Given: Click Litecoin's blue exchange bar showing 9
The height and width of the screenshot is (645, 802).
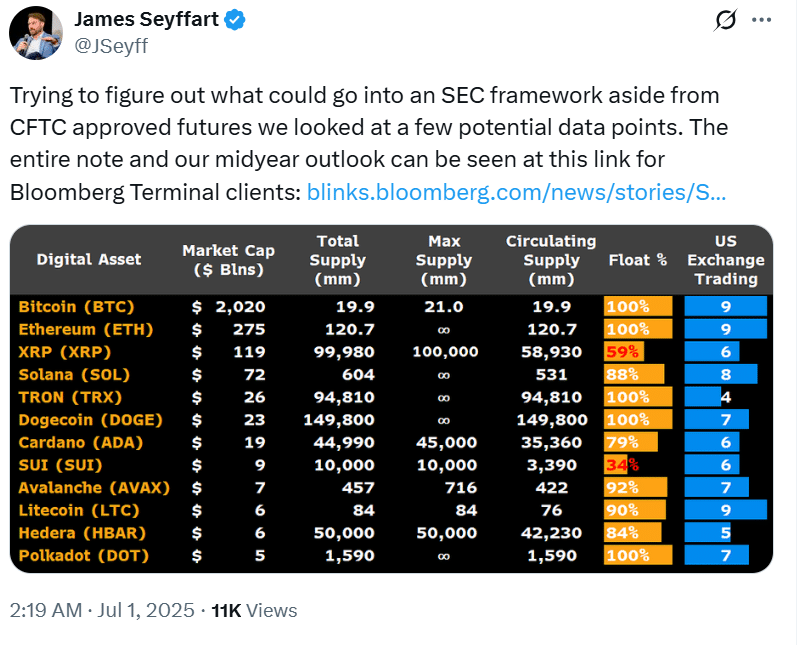Looking at the screenshot, I should pos(725,510).
